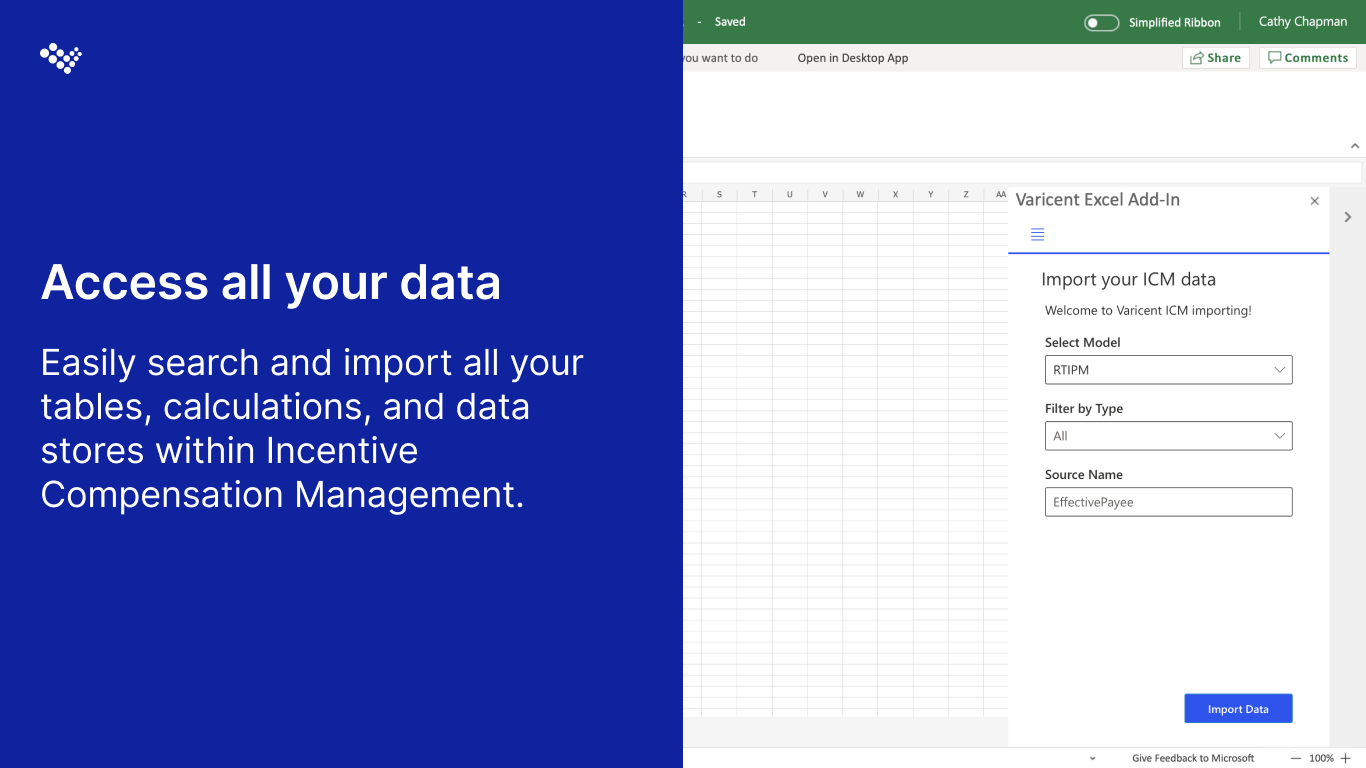
Task: Click the Welcome to Varicent ICM importing text
Action: click(x=1148, y=311)
